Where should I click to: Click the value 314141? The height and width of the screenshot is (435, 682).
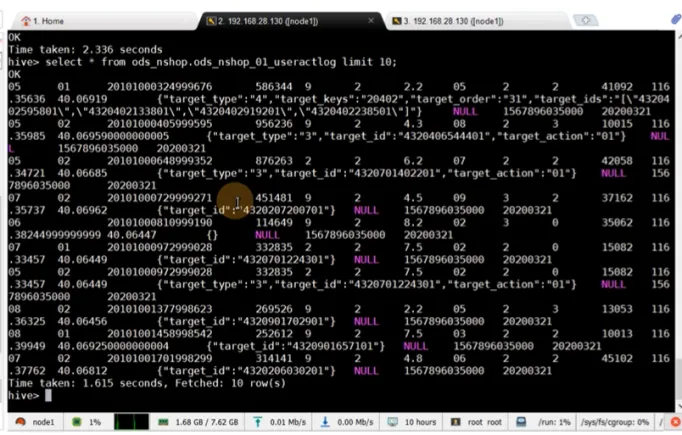point(274,358)
